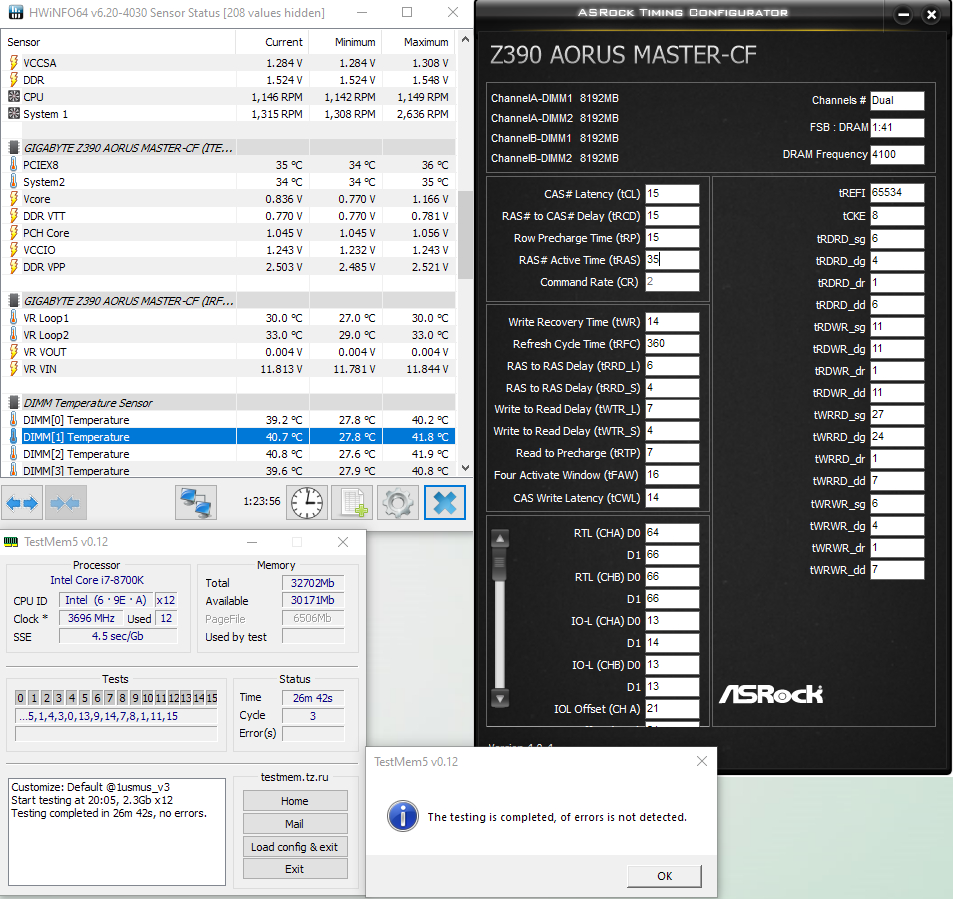Click the IOL Offset (CH A) field
Screen dimensions: 953x899
point(672,709)
